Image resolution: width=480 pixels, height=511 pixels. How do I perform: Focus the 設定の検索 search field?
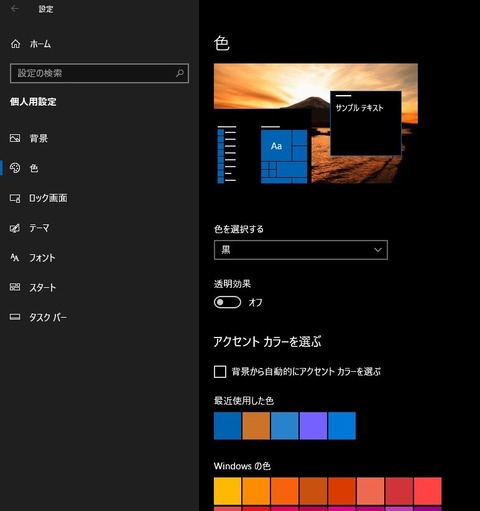tap(99, 73)
